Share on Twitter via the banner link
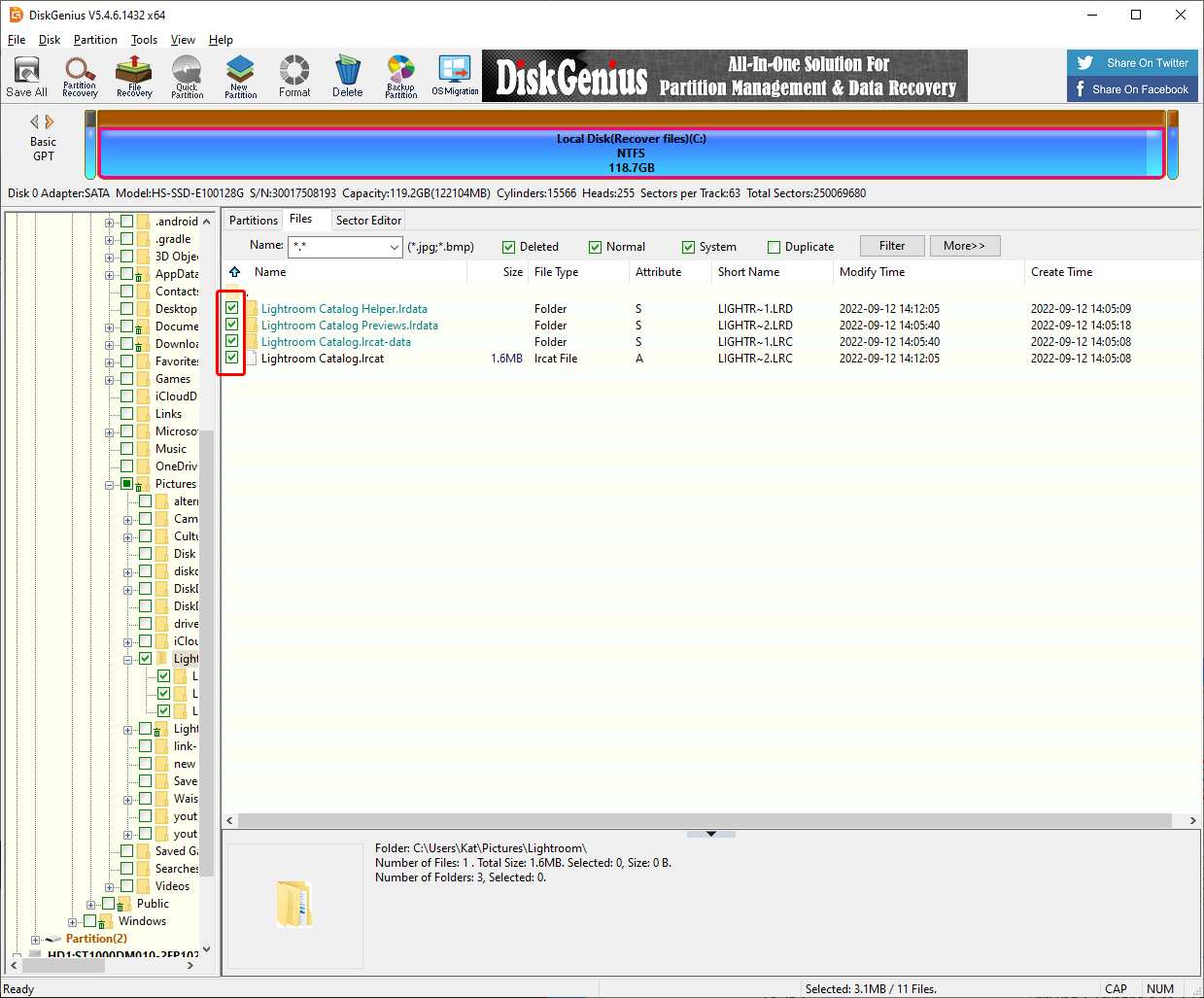Viewport: 1204px width, 998px height. tap(1133, 63)
